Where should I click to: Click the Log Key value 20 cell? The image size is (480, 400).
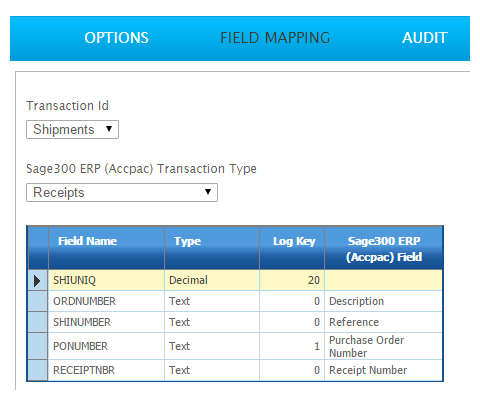tap(292, 280)
